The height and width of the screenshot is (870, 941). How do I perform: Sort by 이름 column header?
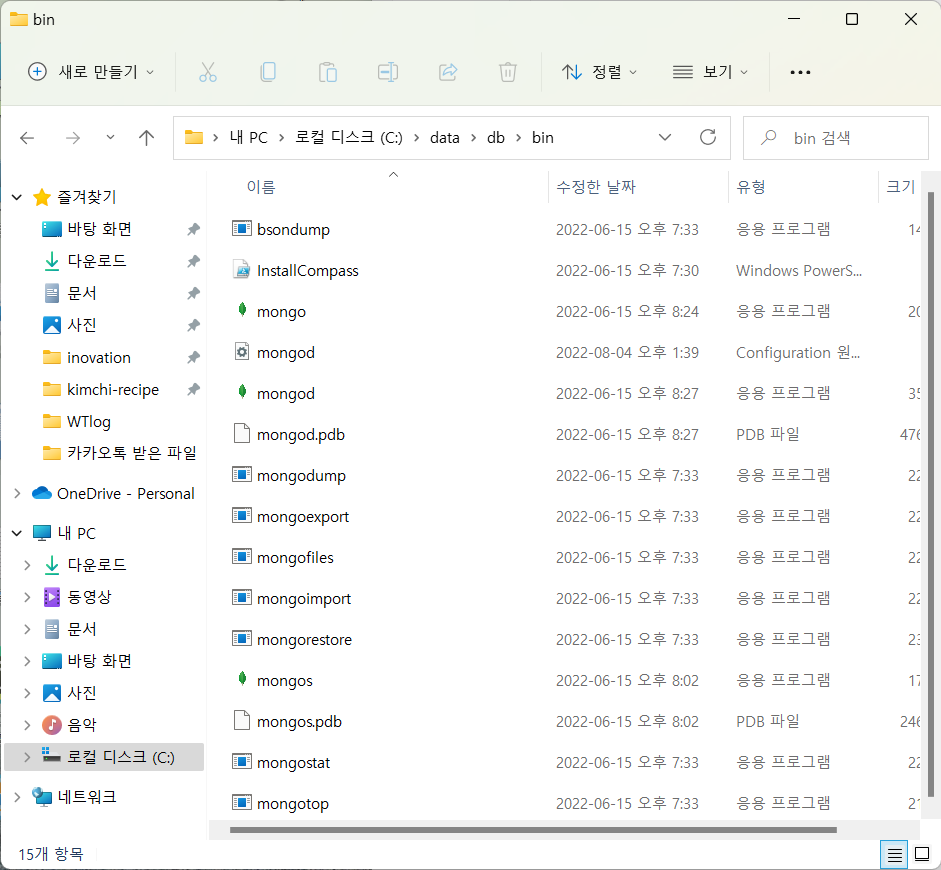coord(260,187)
